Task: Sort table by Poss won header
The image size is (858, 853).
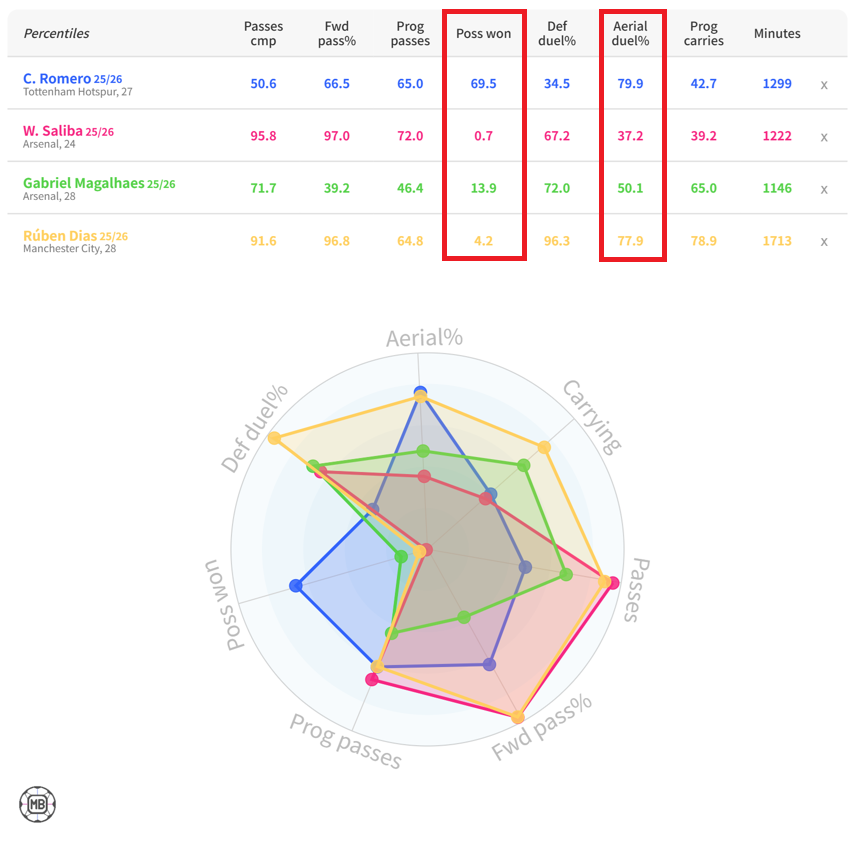Action: (483, 33)
